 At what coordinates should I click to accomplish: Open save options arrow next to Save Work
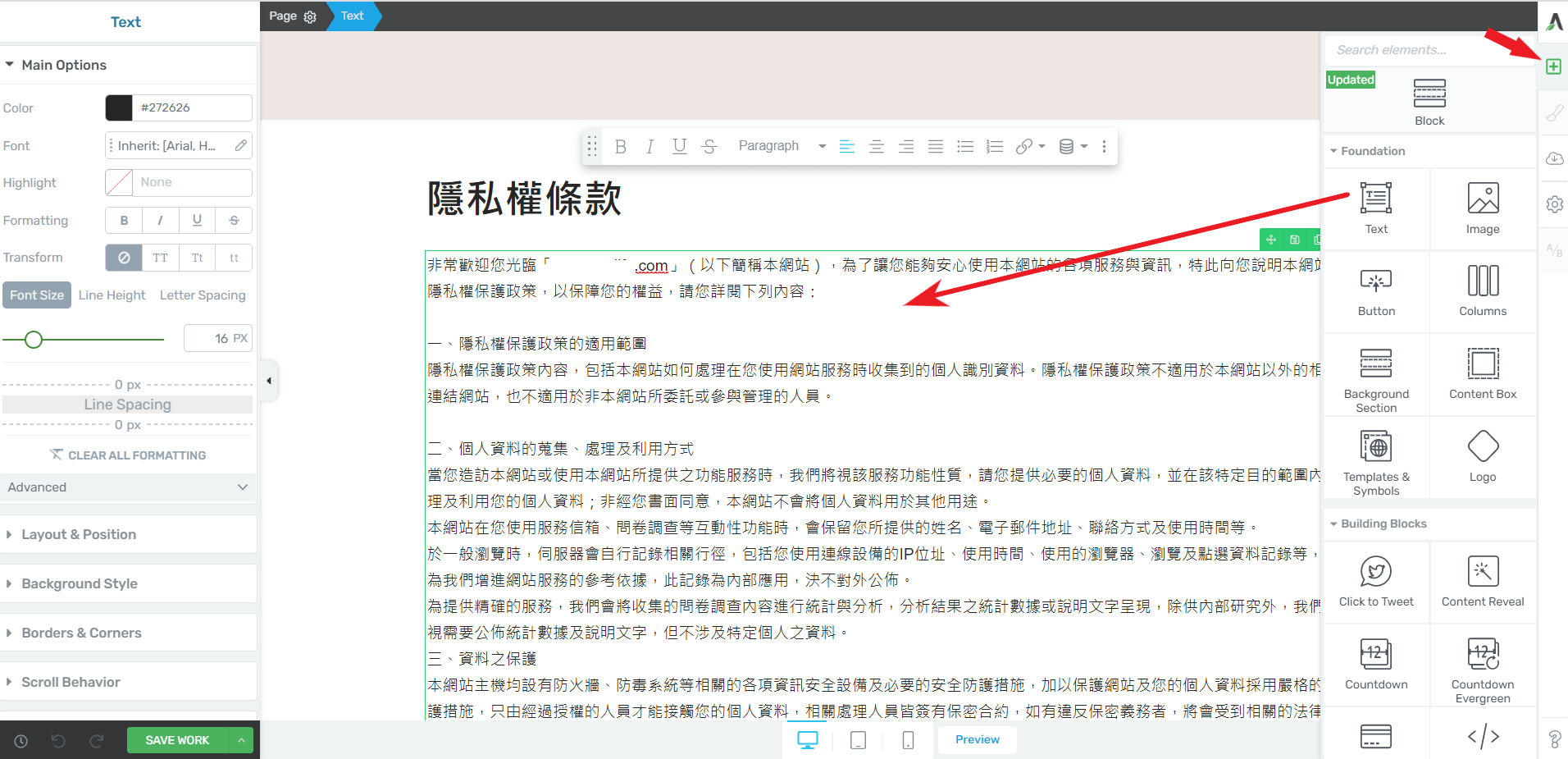click(x=241, y=740)
